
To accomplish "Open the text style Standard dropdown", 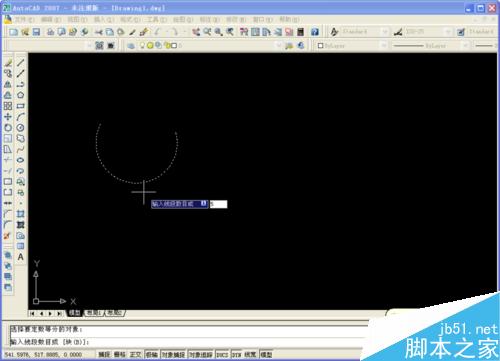I will click(385, 32).
